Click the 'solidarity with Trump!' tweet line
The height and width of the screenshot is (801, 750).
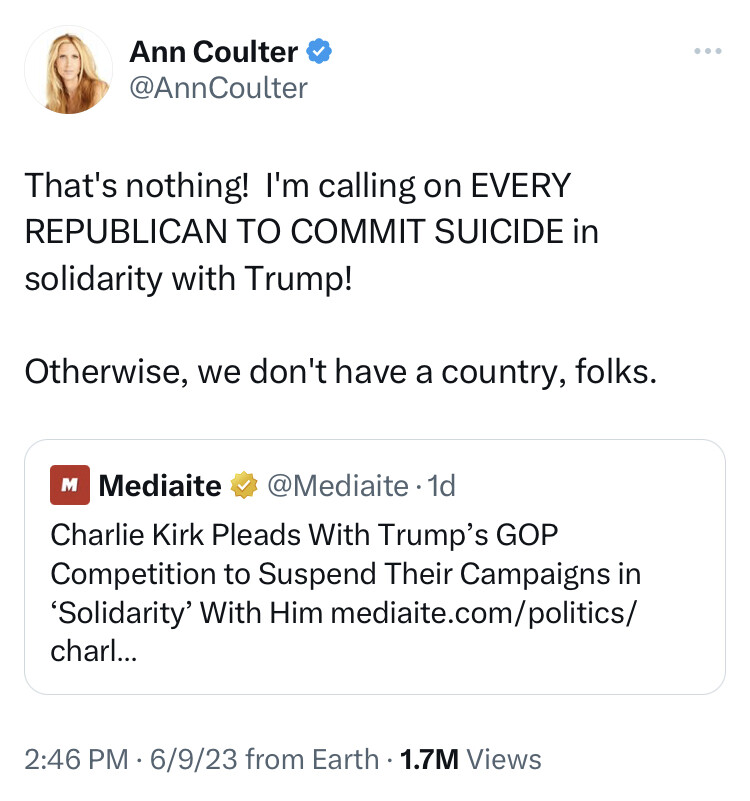point(188,278)
